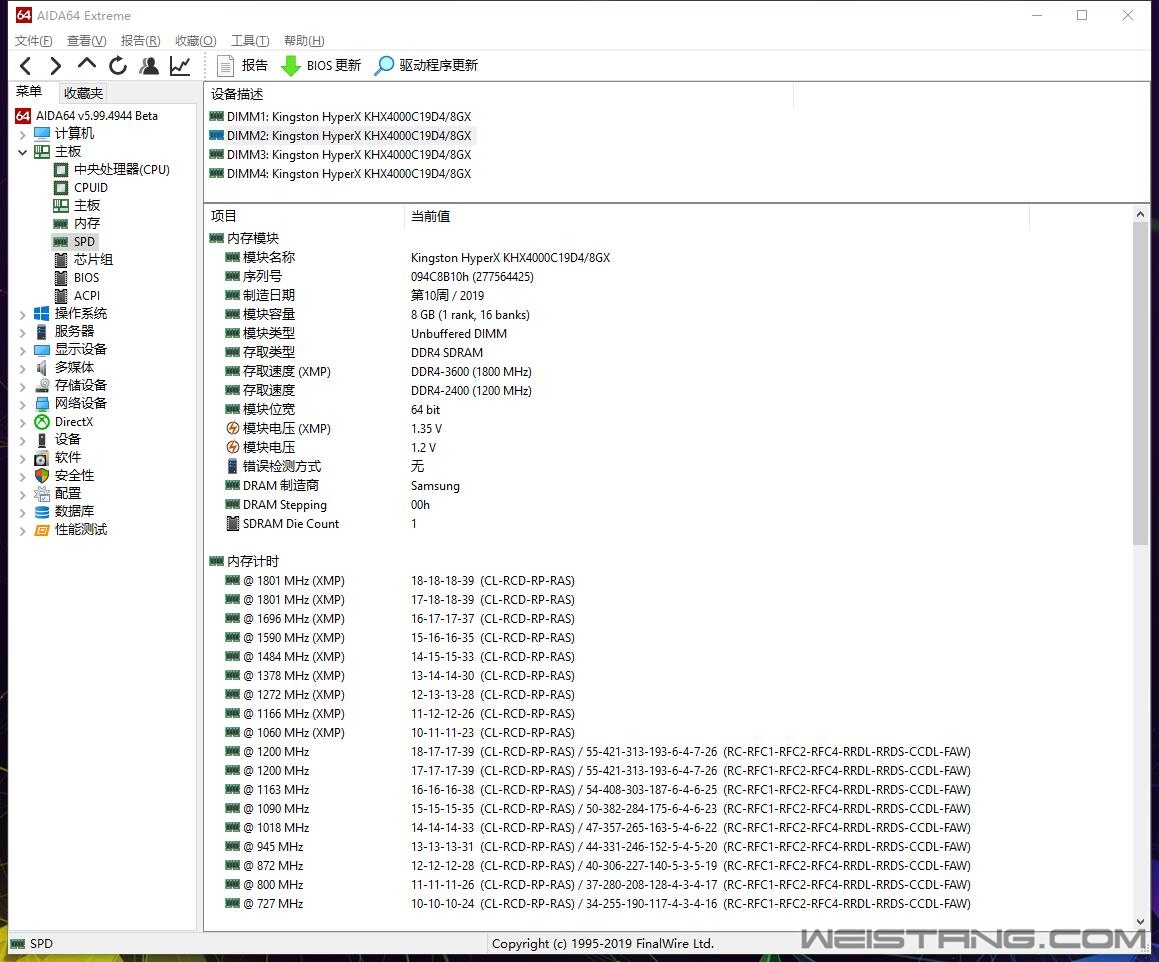Open the 文件(F) menu

click(33, 41)
